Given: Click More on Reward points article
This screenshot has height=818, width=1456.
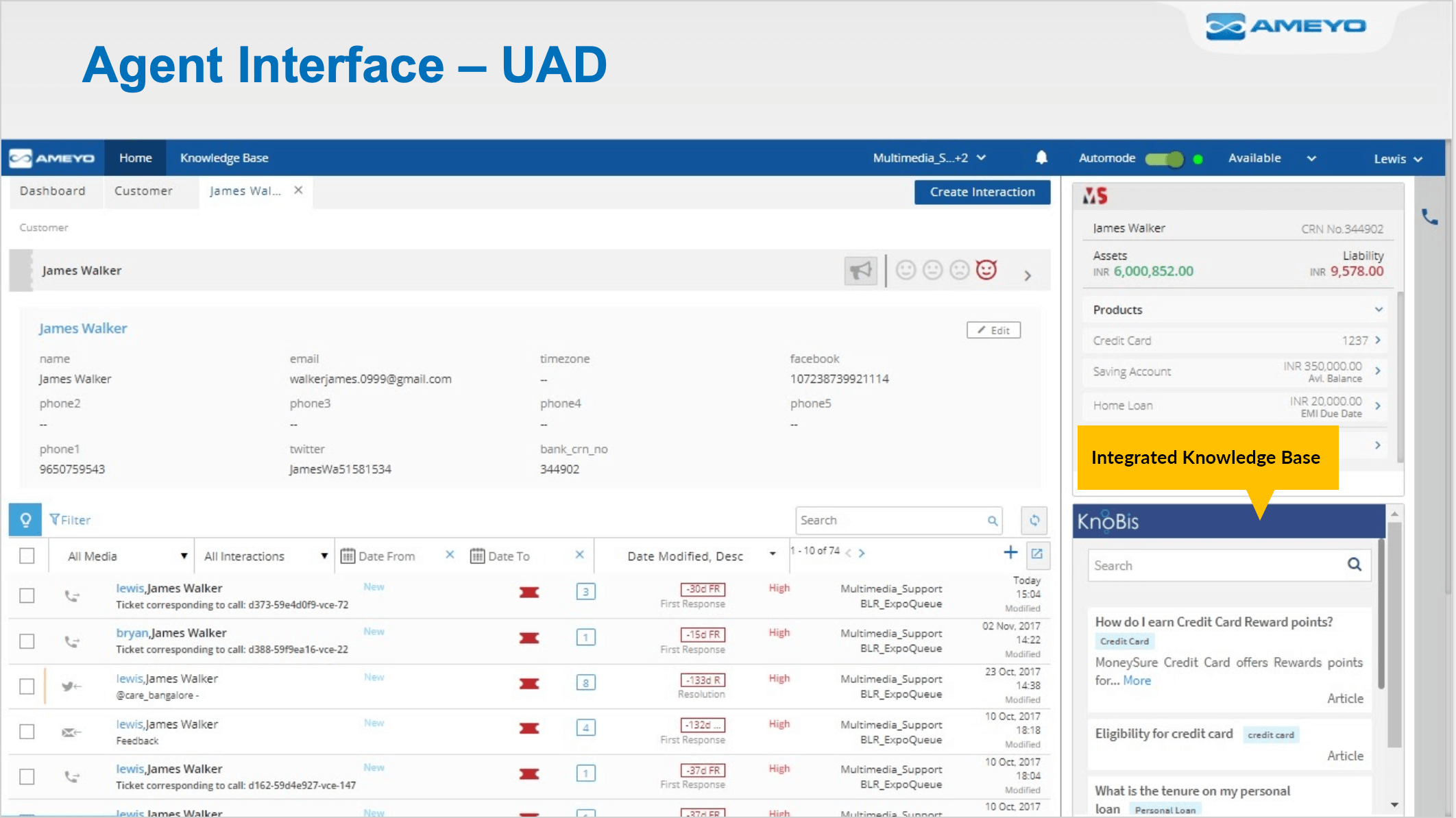Looking at the screenshot, I should click(1137, 680).
